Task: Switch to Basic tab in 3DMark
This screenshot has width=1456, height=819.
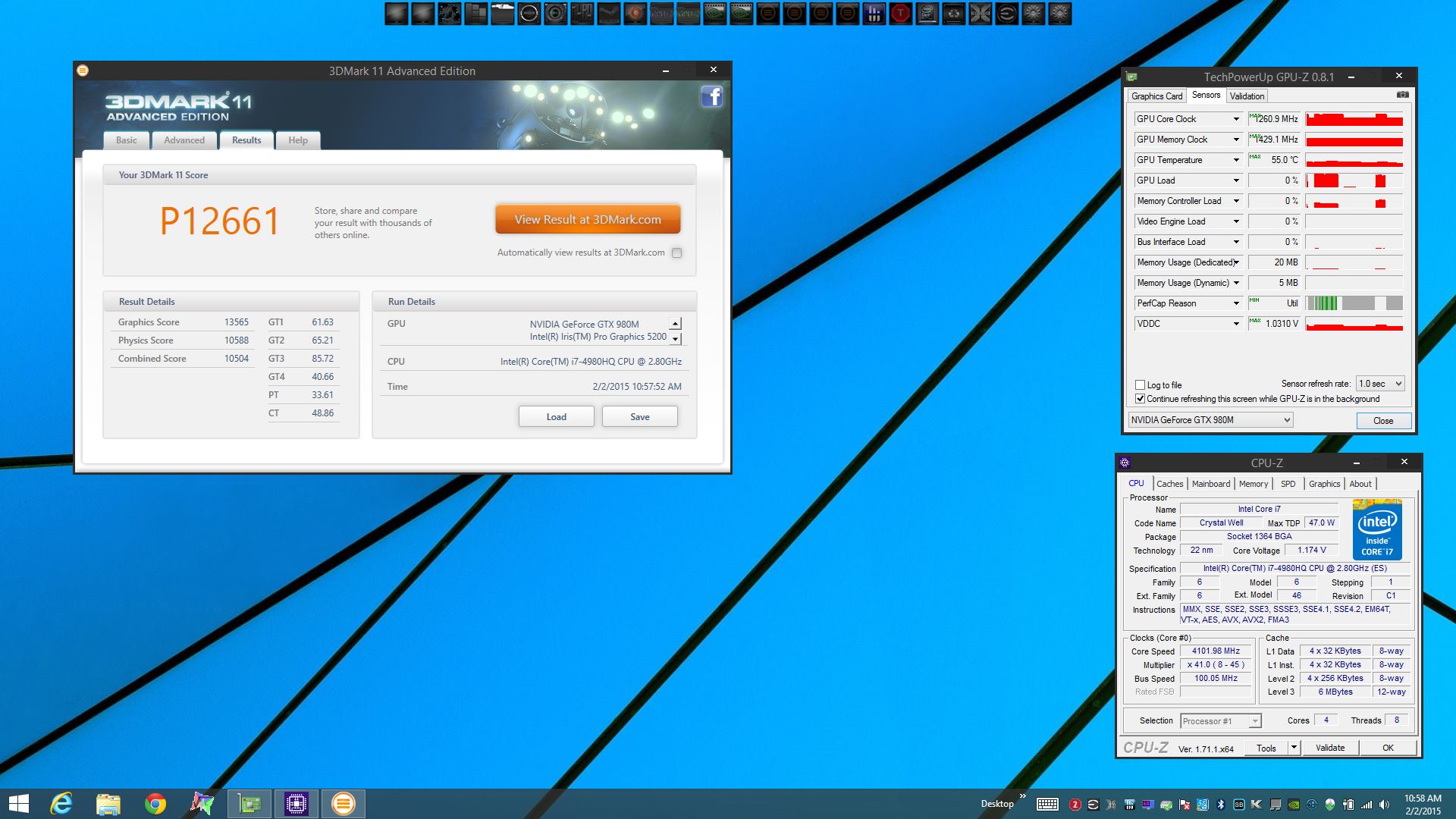Action: 127,140
